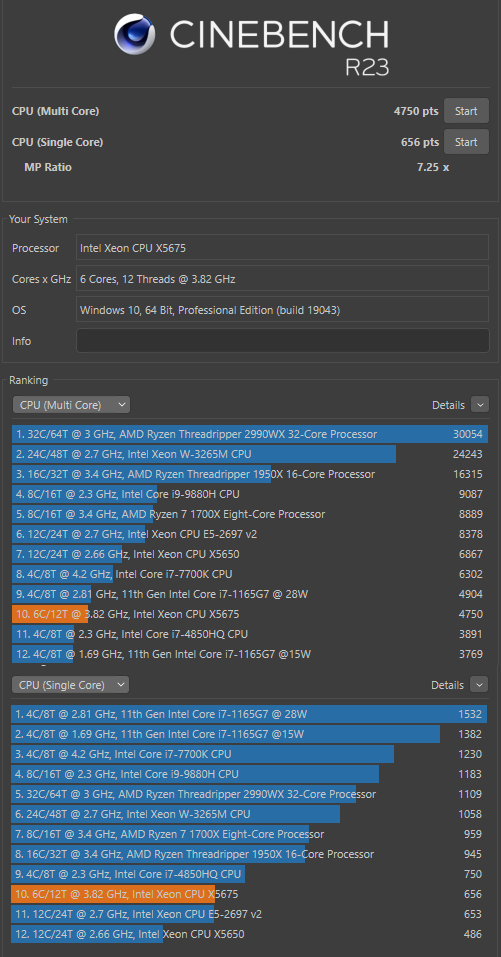501x957 pixels.
Task: Select i7-4850HQ row scoring 750
Action: [x=250, y=874]
